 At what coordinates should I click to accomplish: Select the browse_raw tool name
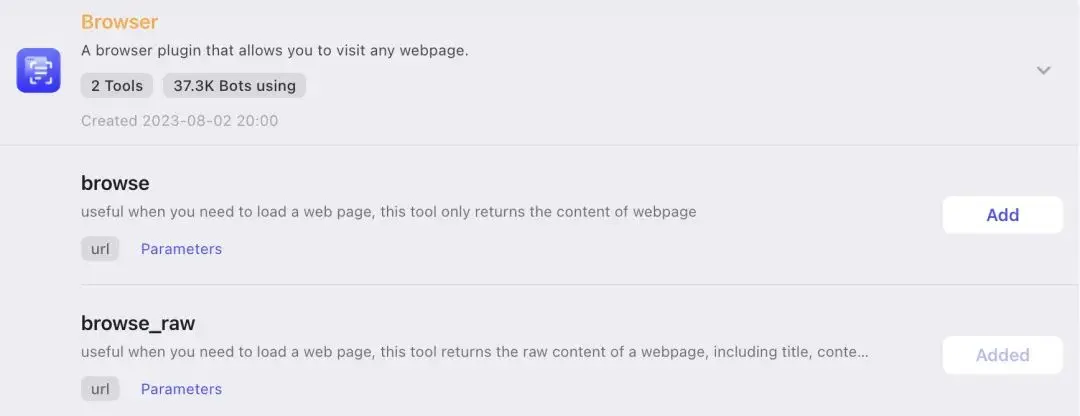click(138, 324)
